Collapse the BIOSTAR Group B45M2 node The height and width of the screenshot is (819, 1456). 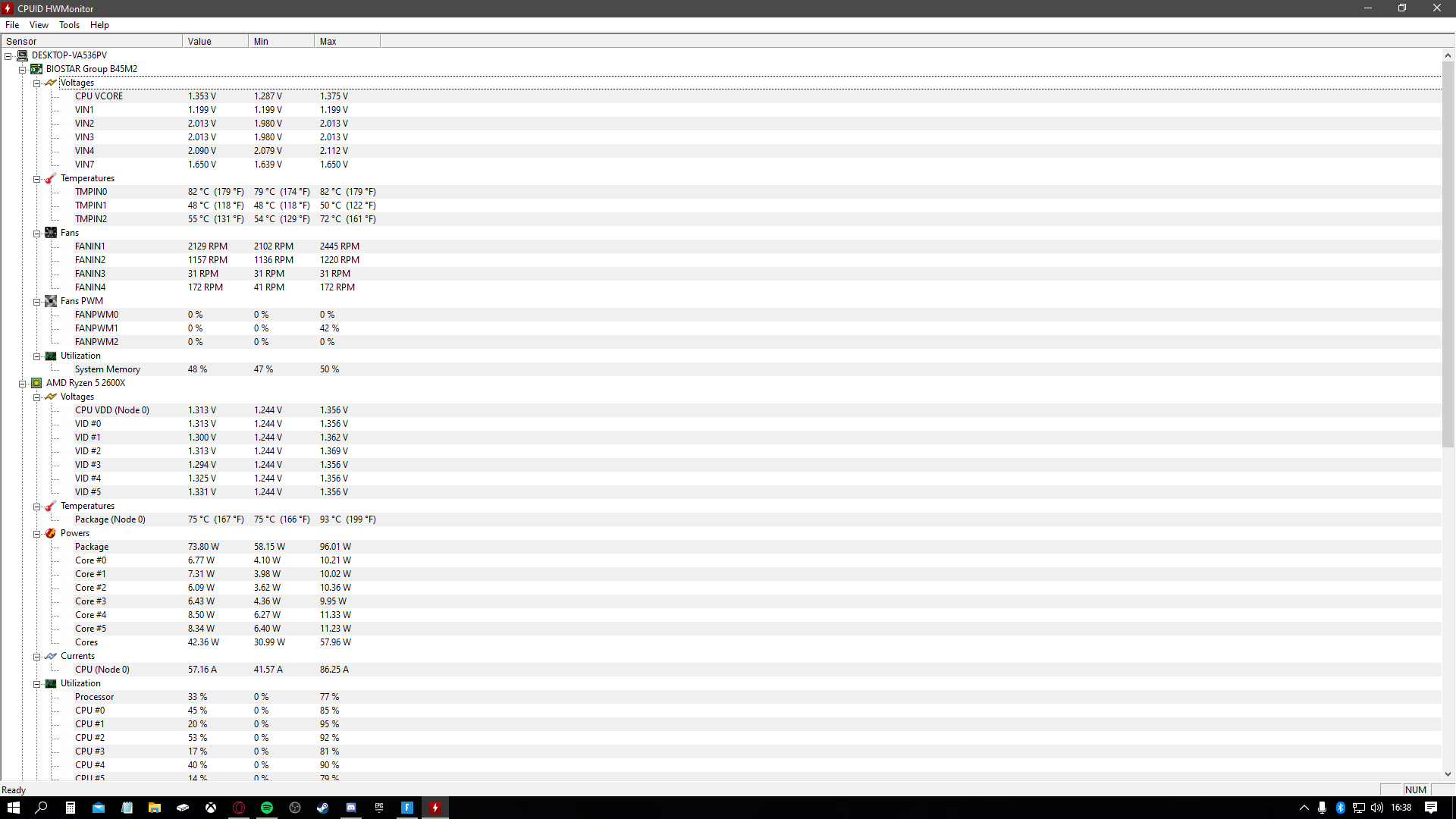pyautogui.click(x=23, y=70)
